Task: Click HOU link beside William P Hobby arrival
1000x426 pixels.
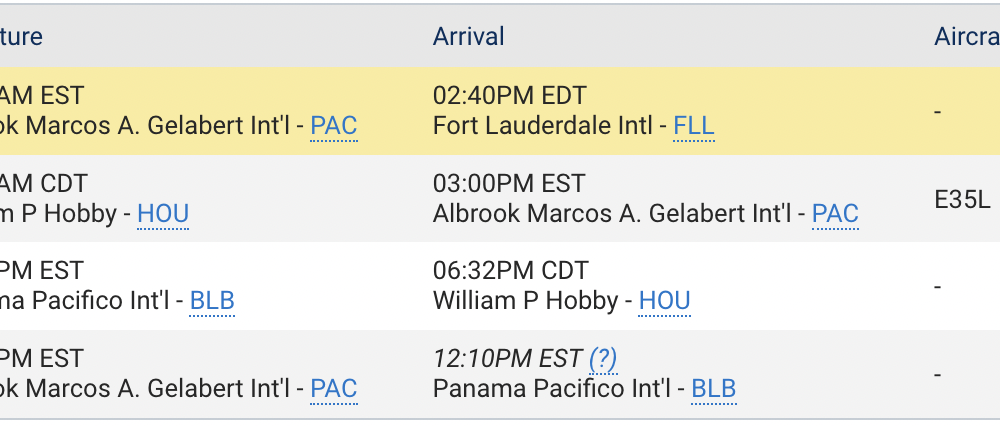Action: pyautogui.click(x=665, y=300)
